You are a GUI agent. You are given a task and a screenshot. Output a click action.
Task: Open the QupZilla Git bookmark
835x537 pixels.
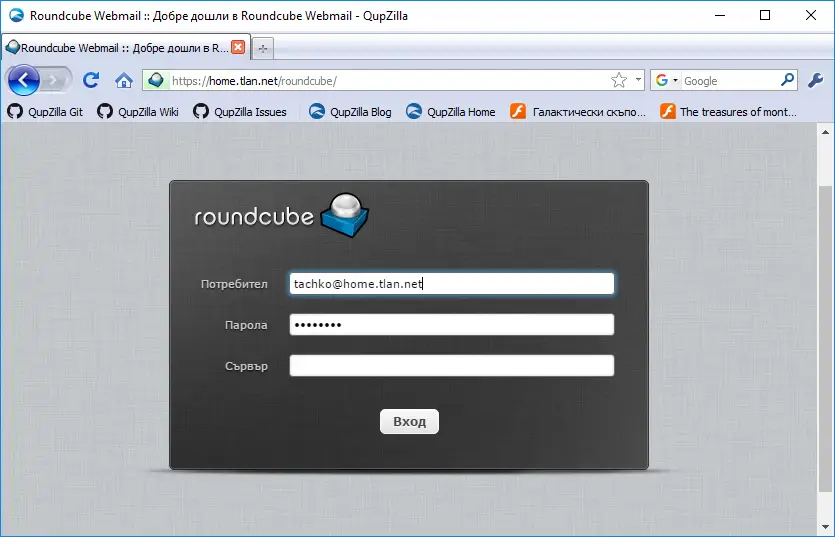[45, 112]
